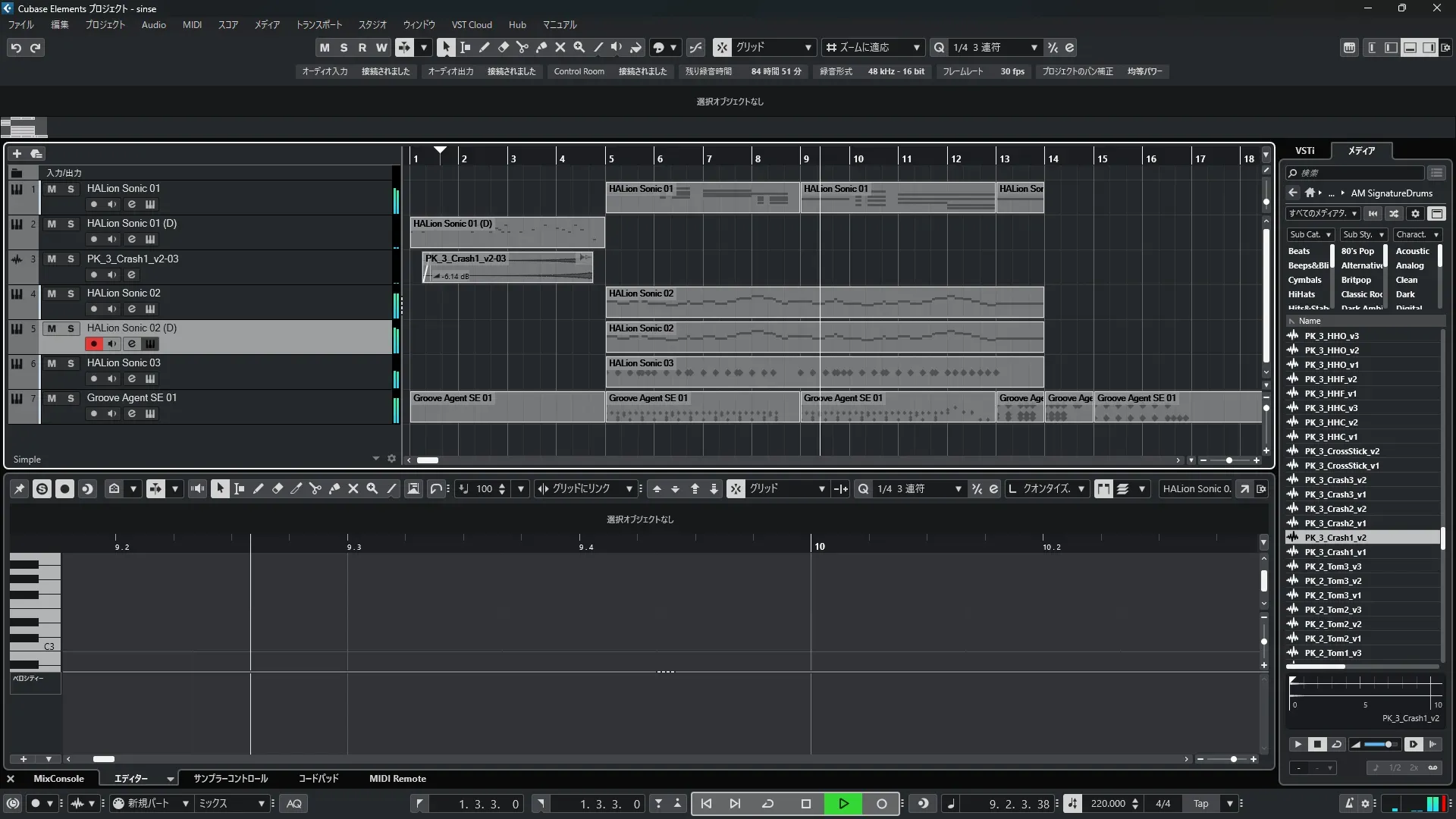Select the Scissors (split) tool in main toolbar

pyautogui.click(x=522, y=47)
